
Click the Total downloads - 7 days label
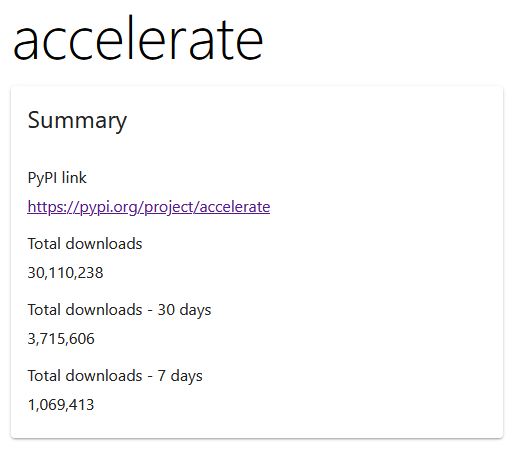(x=115, y=376)
